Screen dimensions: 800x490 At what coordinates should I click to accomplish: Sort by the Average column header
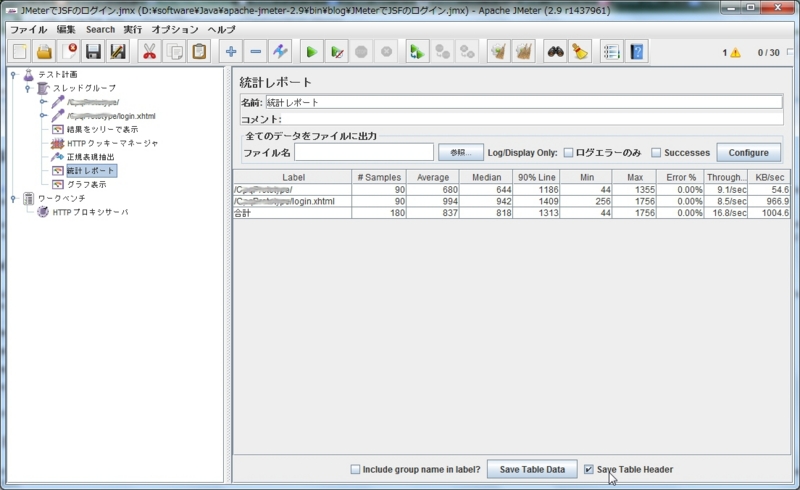(x=433, y=177)
